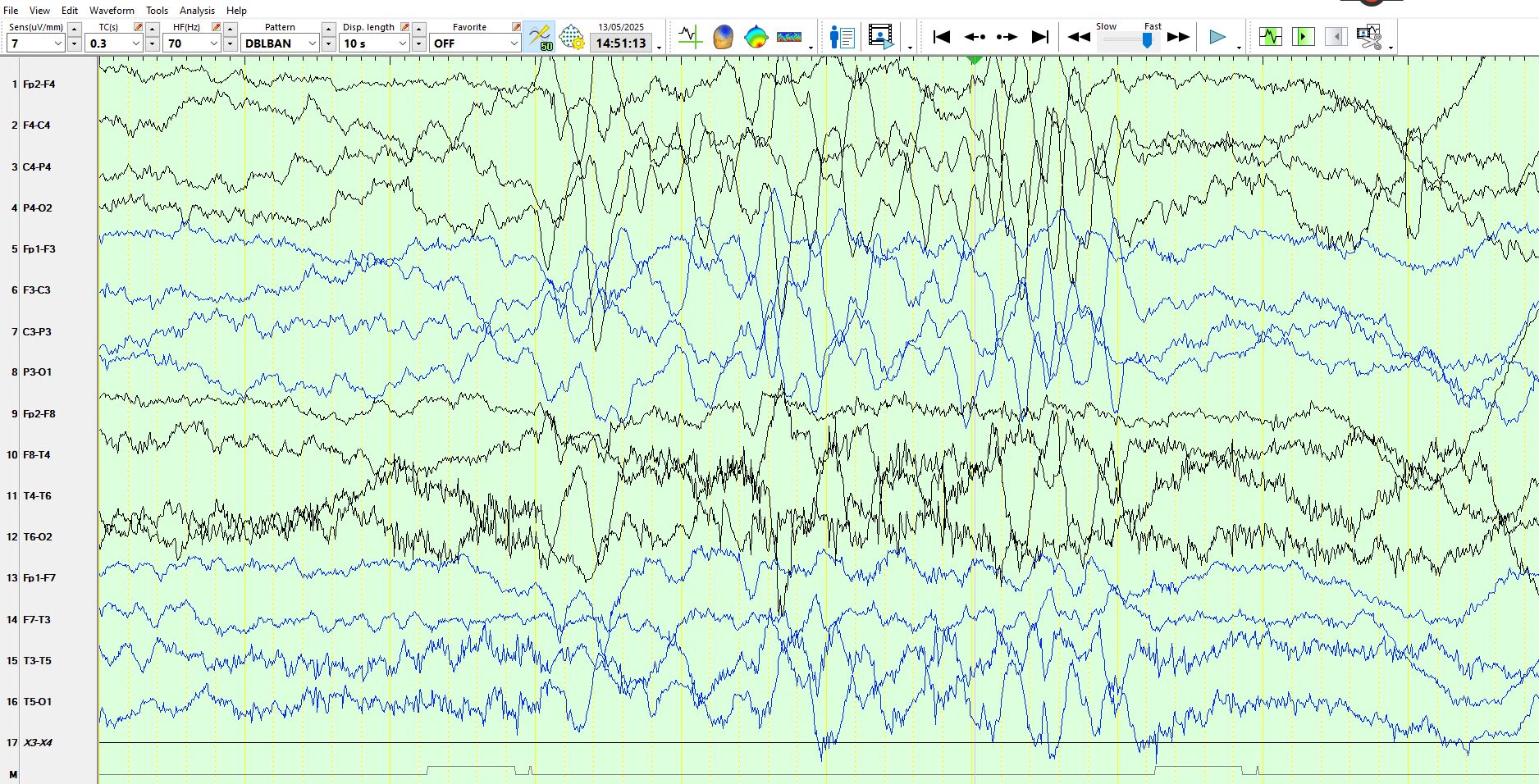Increase the HF value with up arrow
This screenshot has width=1539, height=784.
(230, 29)
